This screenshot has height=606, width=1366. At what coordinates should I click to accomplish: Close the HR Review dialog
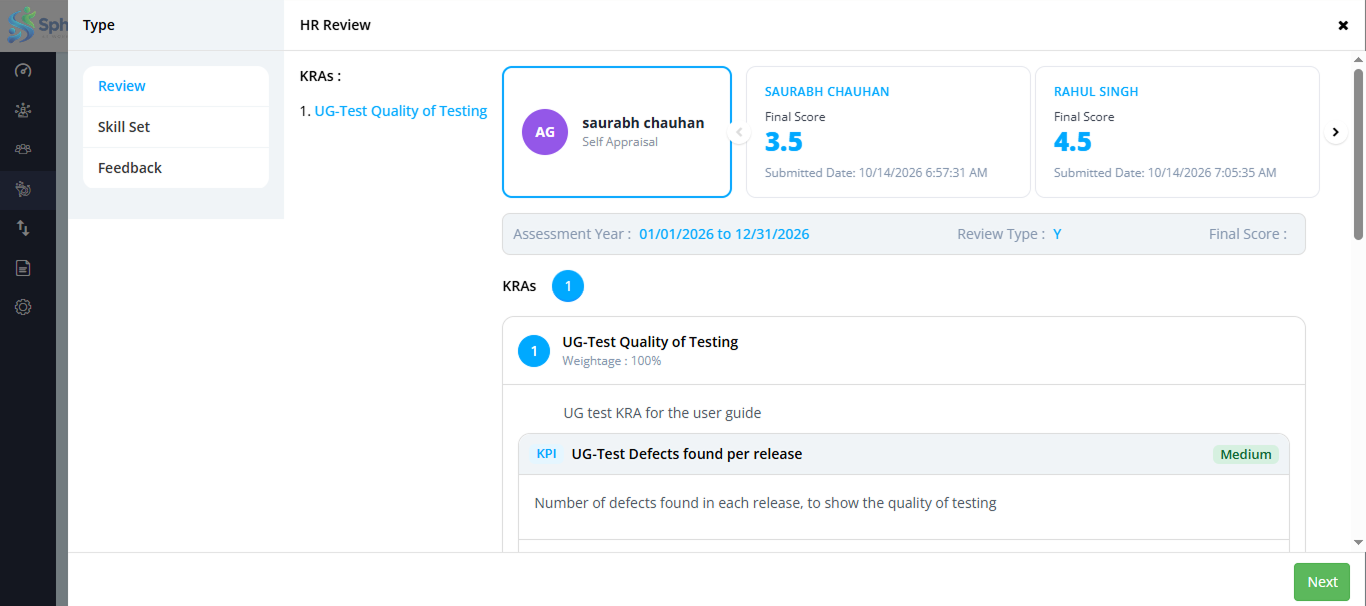(x=1343, y=26)
